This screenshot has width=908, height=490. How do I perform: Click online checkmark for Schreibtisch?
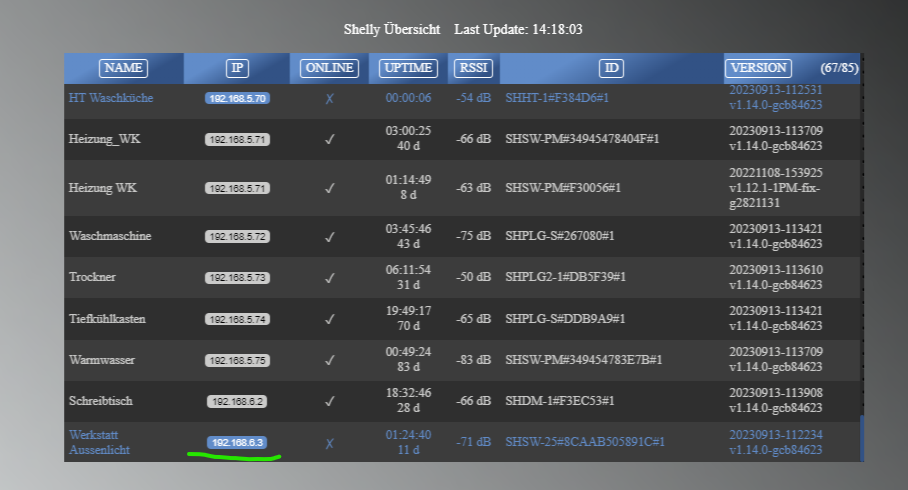coord(329,401)
